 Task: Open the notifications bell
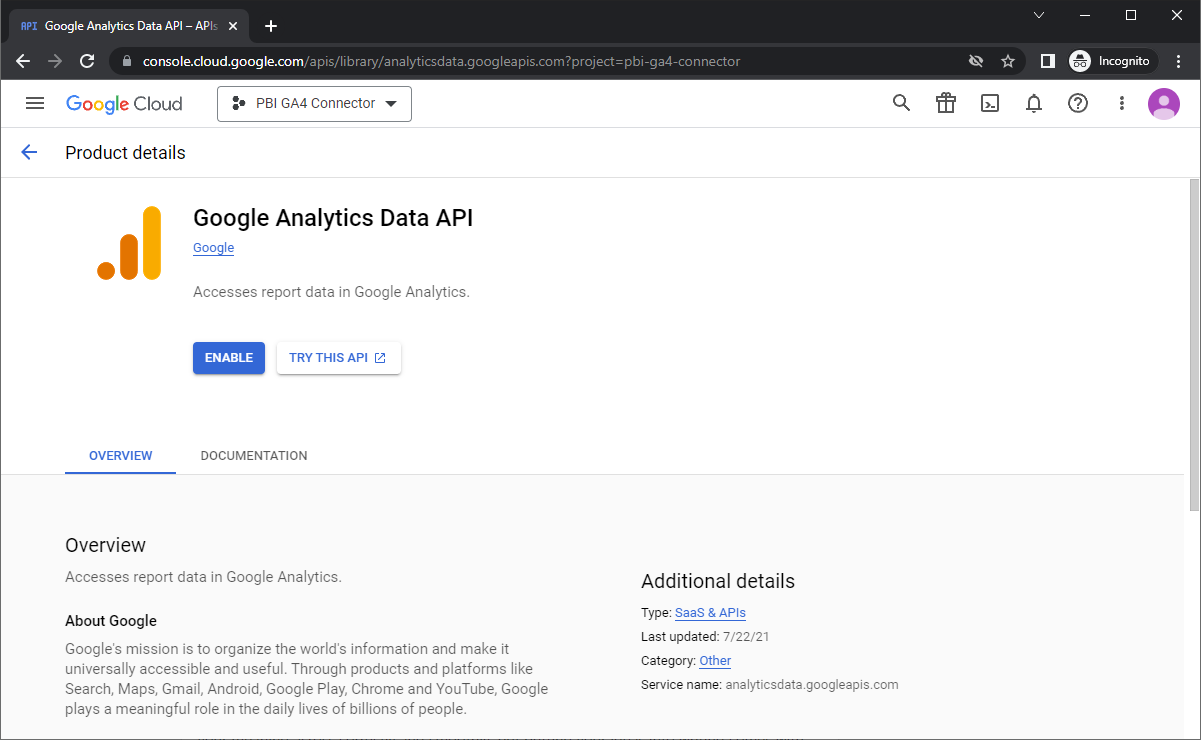pos(1034,103)
